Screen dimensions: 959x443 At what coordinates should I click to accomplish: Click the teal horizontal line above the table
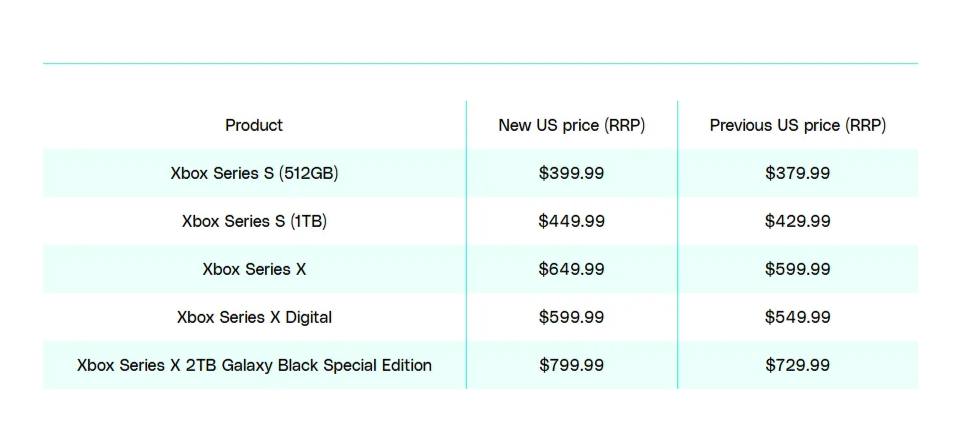(x=480, y=63)
